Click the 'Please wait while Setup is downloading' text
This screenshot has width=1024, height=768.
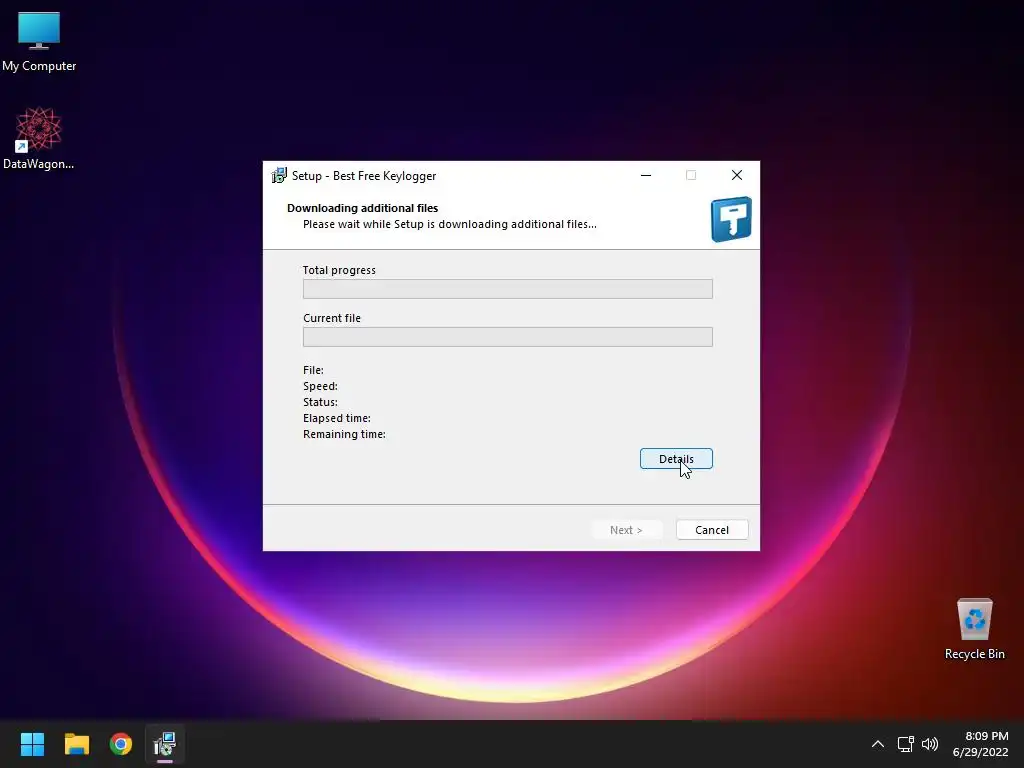(x=449, y=224)
